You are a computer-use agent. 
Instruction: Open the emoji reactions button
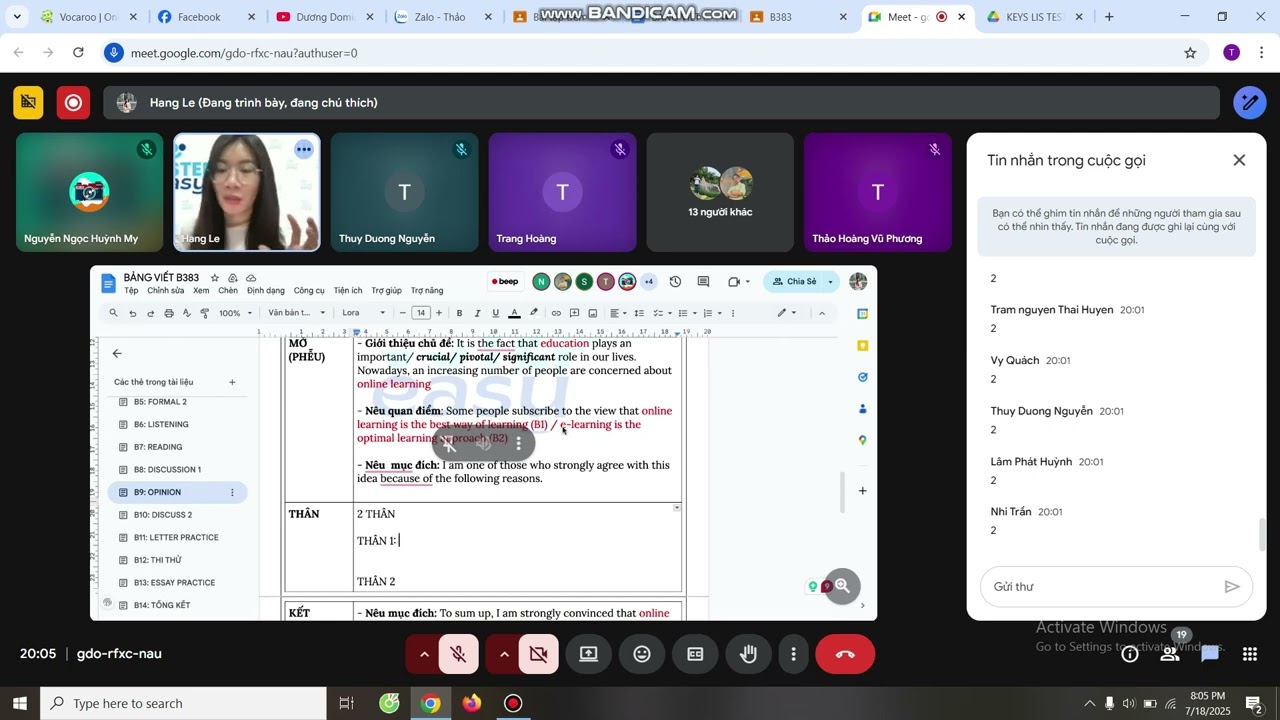[642, 654]
